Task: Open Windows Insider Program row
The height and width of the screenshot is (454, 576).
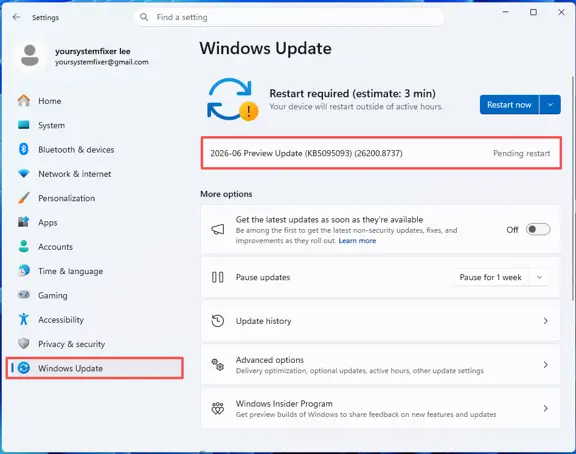Action: coord(381,408)
